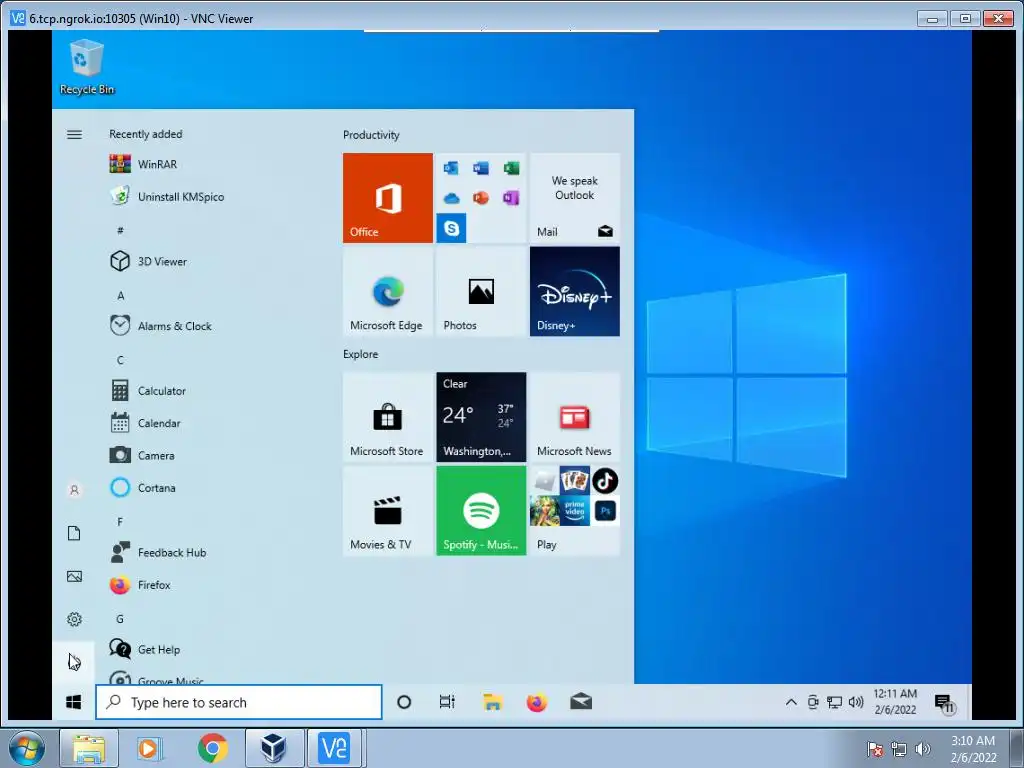1024x768 pixels.
Task: Click the # section header
Action: tap(121, 231)
